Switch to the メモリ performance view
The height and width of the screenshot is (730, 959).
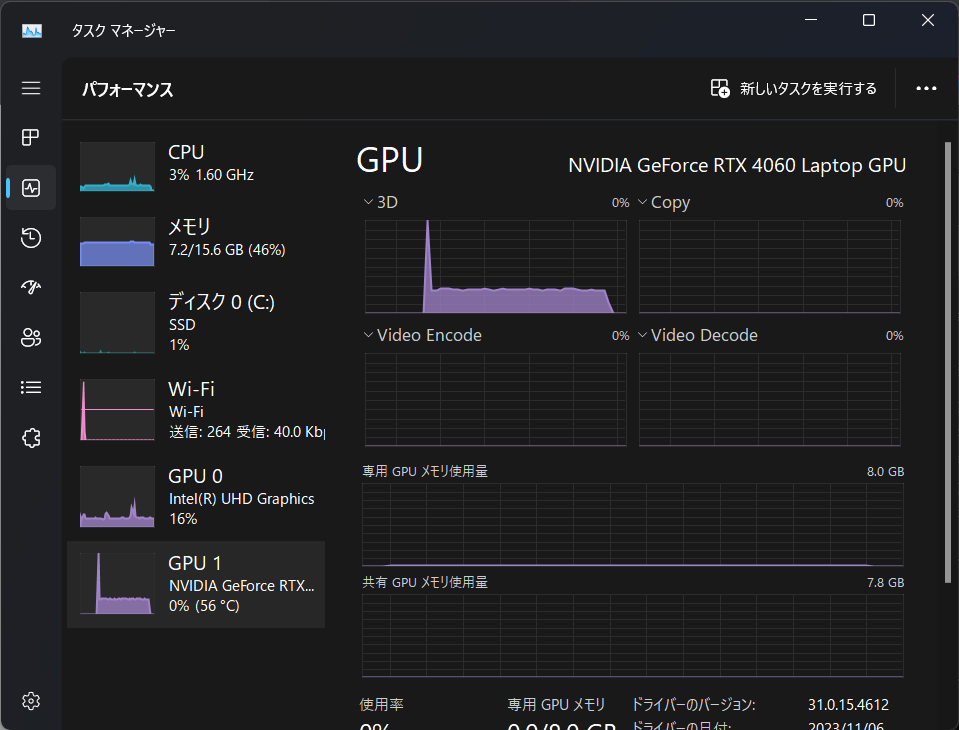(x=195, y=240)
